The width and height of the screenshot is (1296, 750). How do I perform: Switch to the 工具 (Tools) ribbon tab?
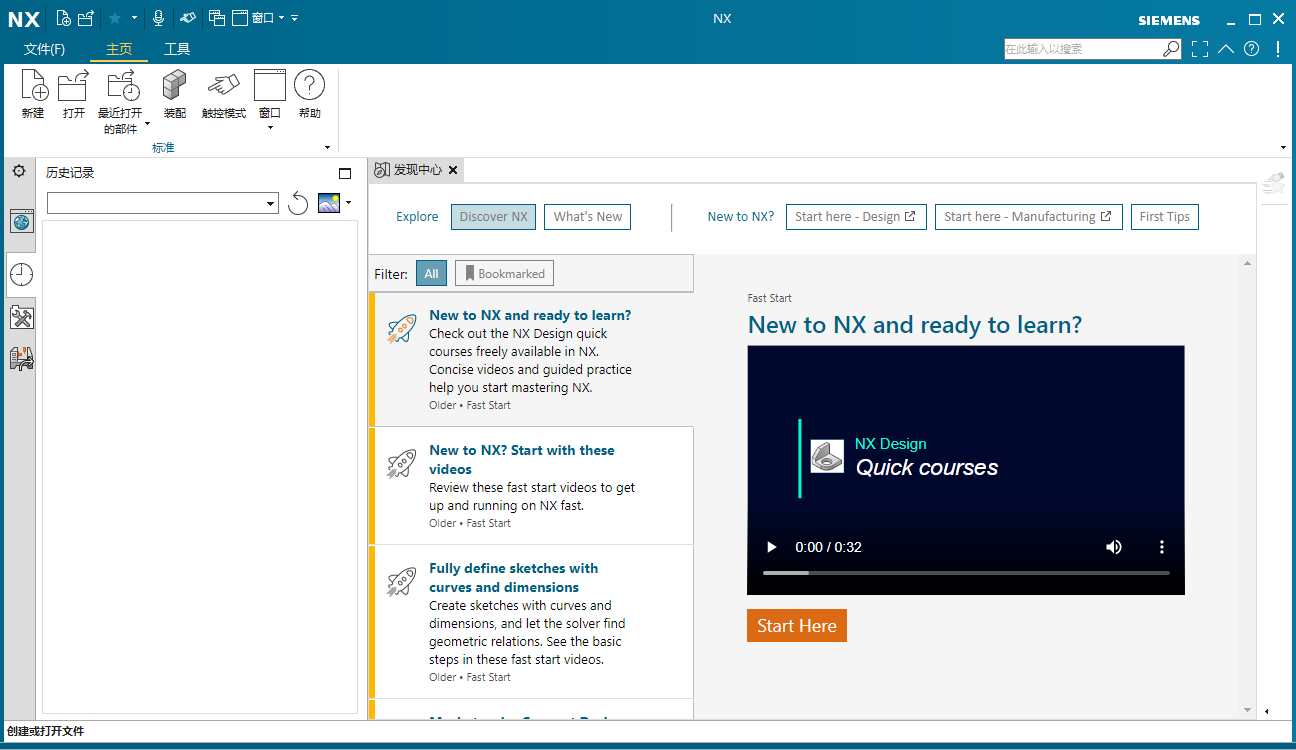pyautogui.click(x=177, y=48)
